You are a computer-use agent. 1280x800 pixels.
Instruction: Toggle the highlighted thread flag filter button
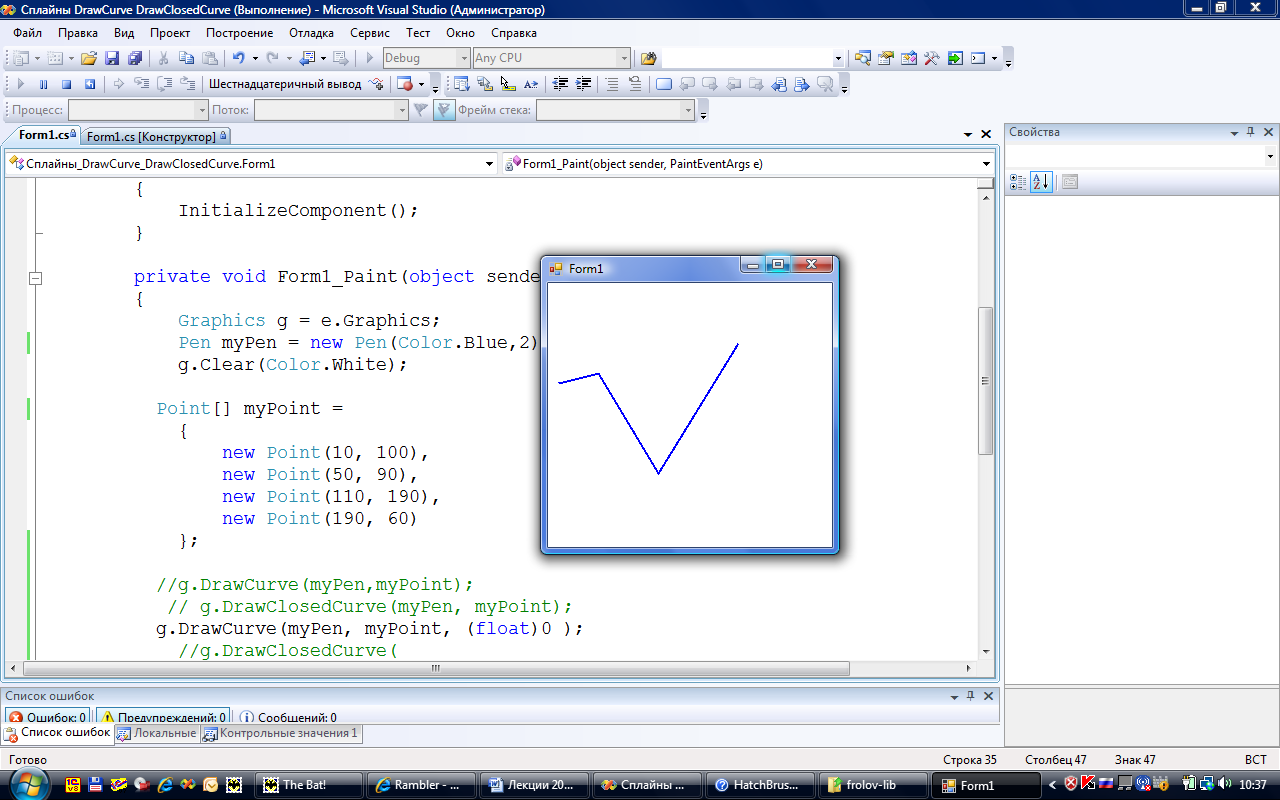click(x=445, y=110)
